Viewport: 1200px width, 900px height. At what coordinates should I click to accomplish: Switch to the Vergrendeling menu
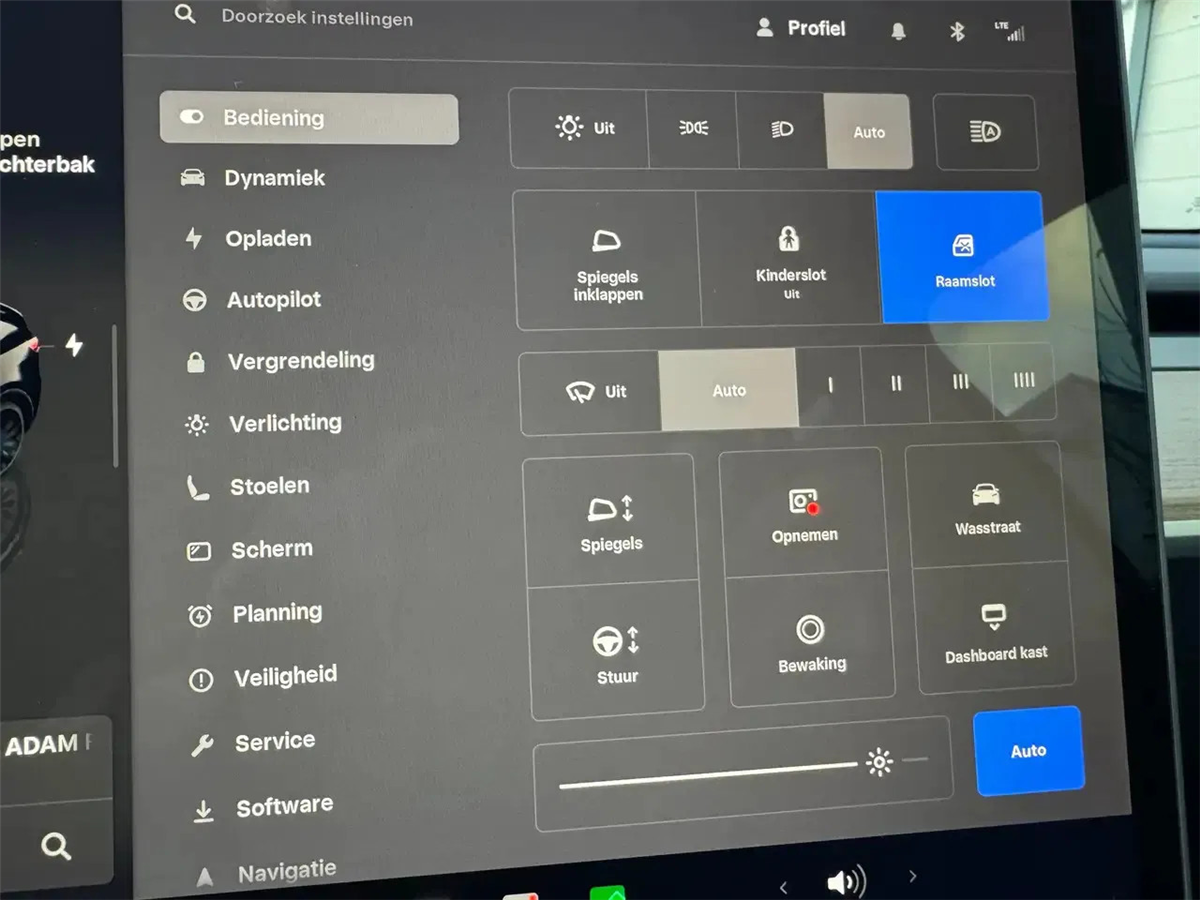pos(300,361)
